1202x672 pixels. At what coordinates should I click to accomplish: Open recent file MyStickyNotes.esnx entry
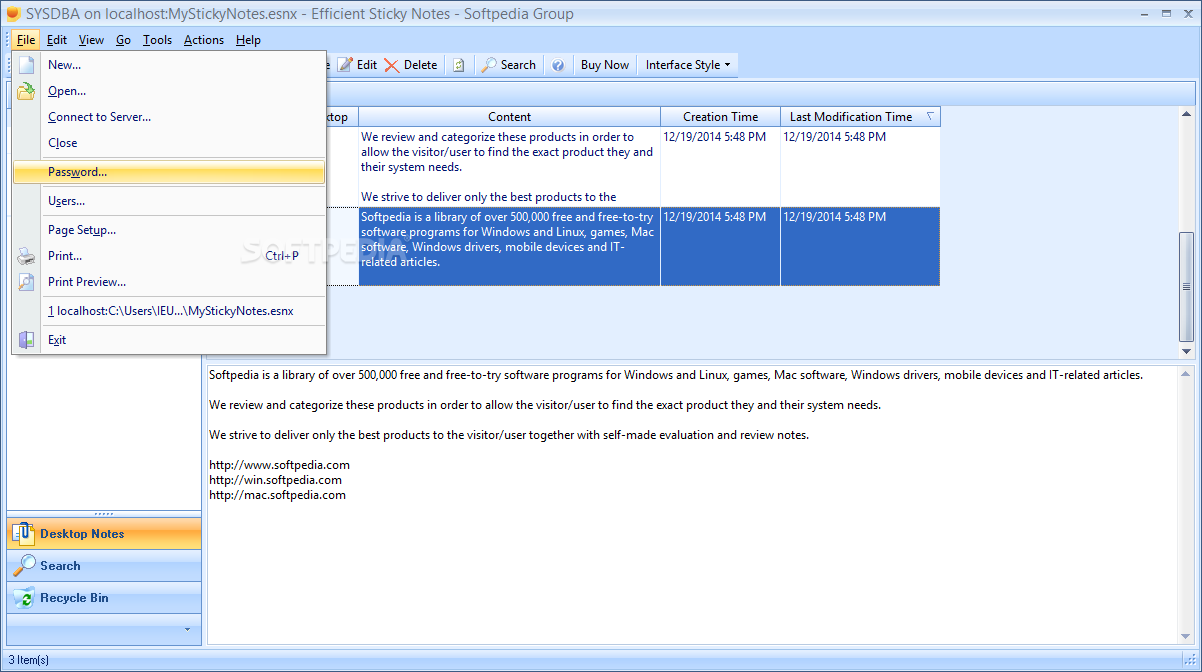click(x=168, y=311)
